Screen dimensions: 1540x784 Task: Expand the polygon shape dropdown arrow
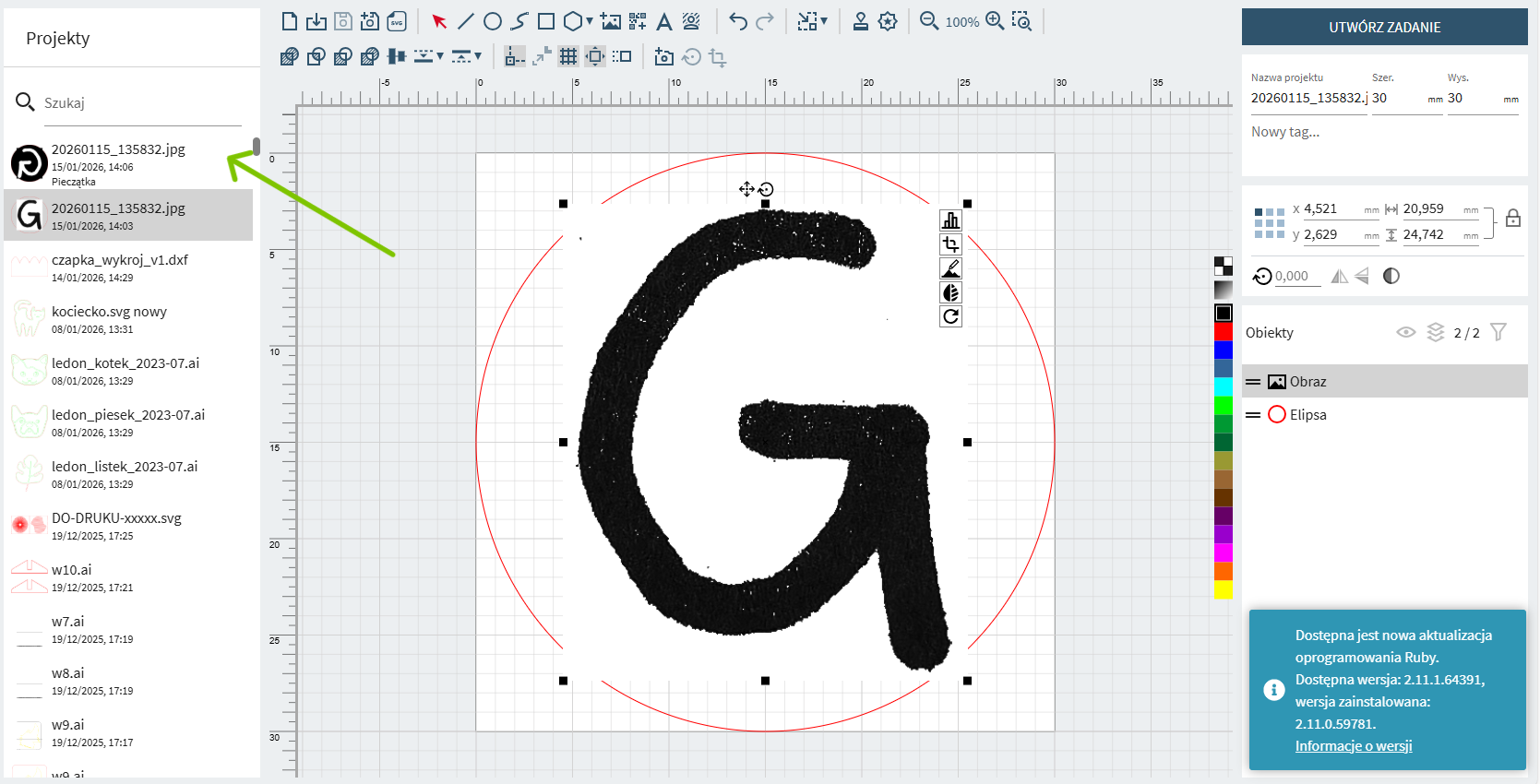pyautogui.click(x=590, y=21)
